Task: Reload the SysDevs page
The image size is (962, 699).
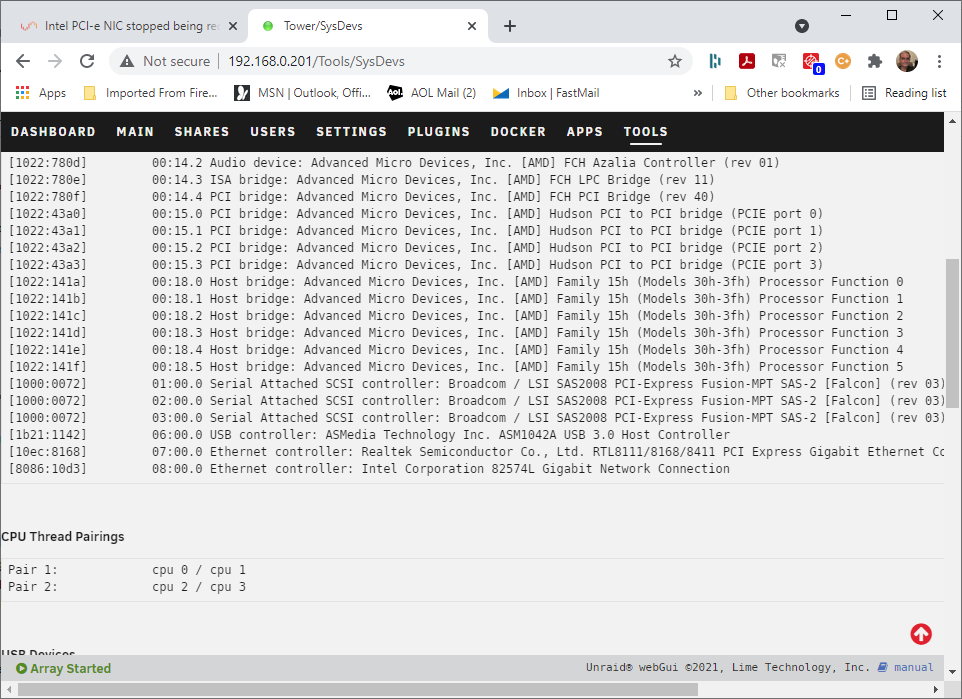Action: click(87, 61)
